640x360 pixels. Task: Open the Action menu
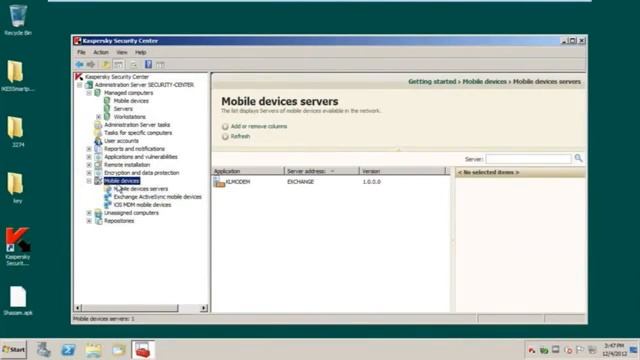(101, 52)
